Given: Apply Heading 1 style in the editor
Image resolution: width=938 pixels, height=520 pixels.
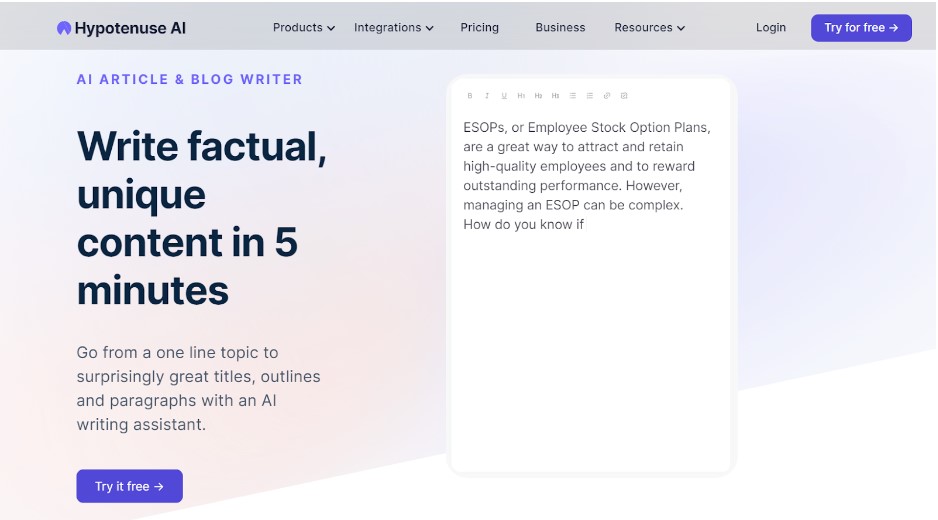Looking at the screenshot, I should 521,96.
